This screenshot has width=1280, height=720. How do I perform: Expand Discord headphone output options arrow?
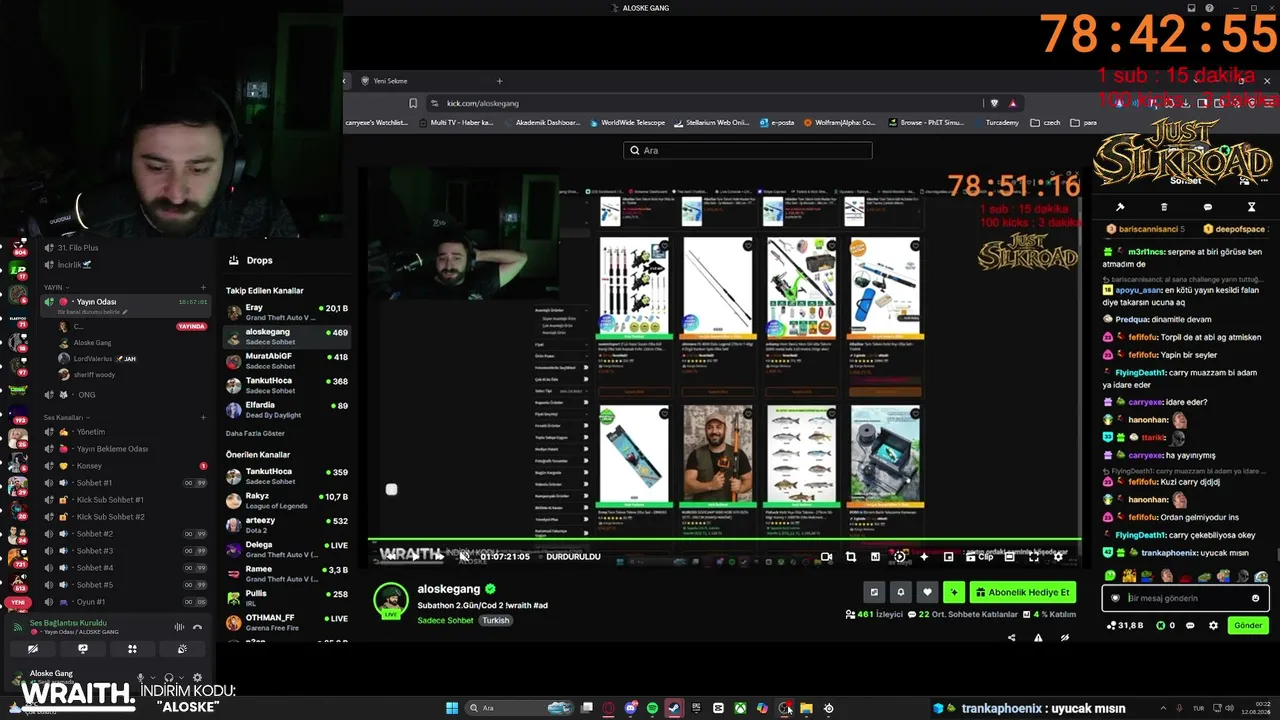pos(180,678)
